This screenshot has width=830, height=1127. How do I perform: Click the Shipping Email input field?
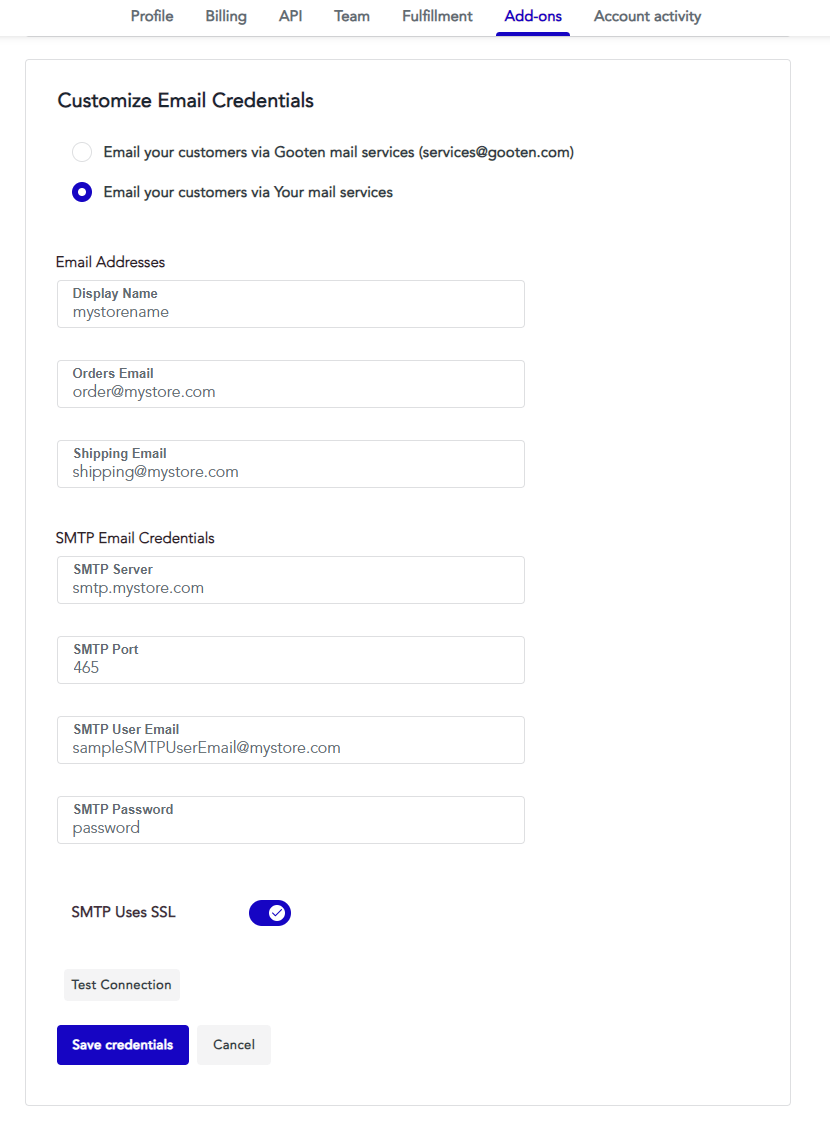click(x=290, y=464)
